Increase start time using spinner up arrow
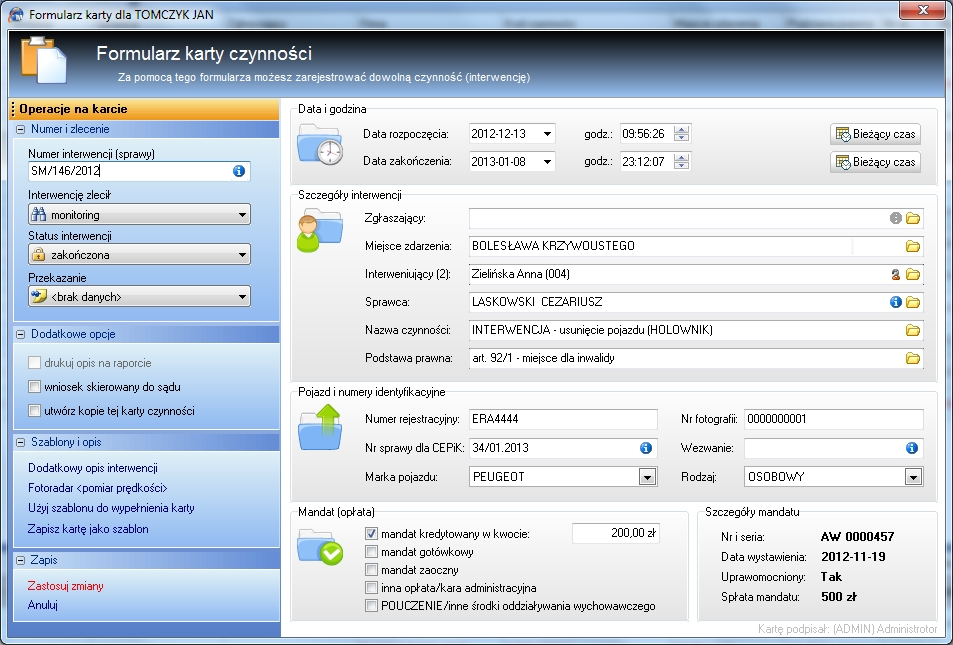 [x=682, y=129]
